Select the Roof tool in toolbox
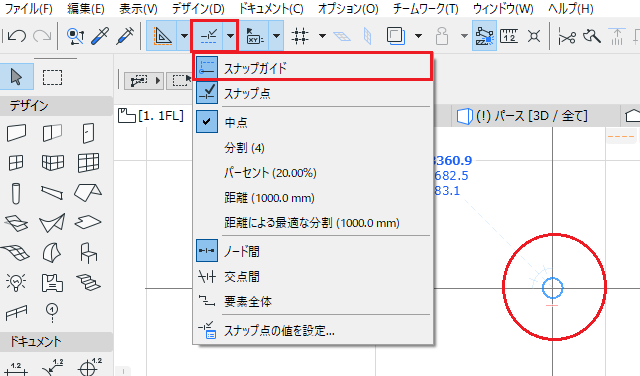This screenshot has width=640, height=376. click(x=88, y=192)
